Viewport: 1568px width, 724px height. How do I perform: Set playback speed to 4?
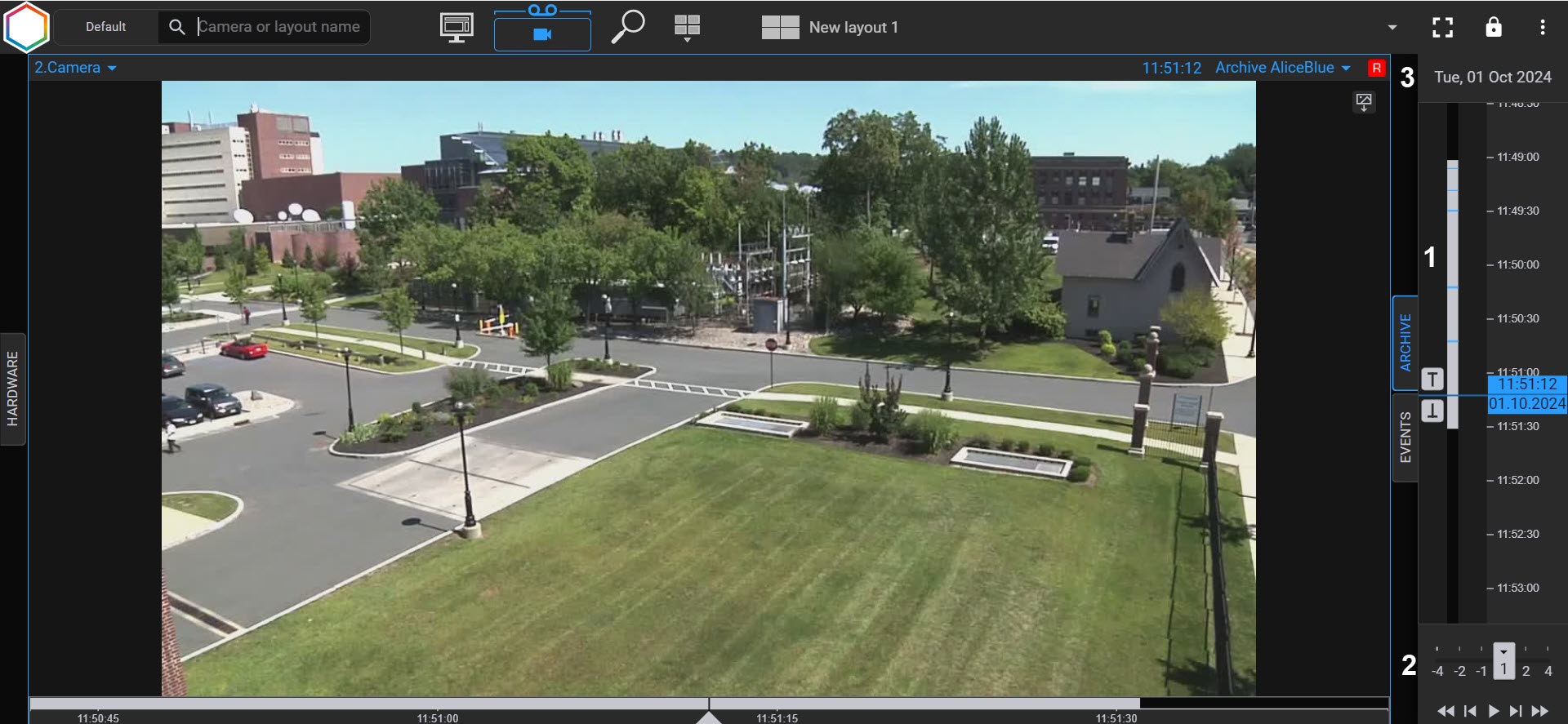[x=1548, y=671]
